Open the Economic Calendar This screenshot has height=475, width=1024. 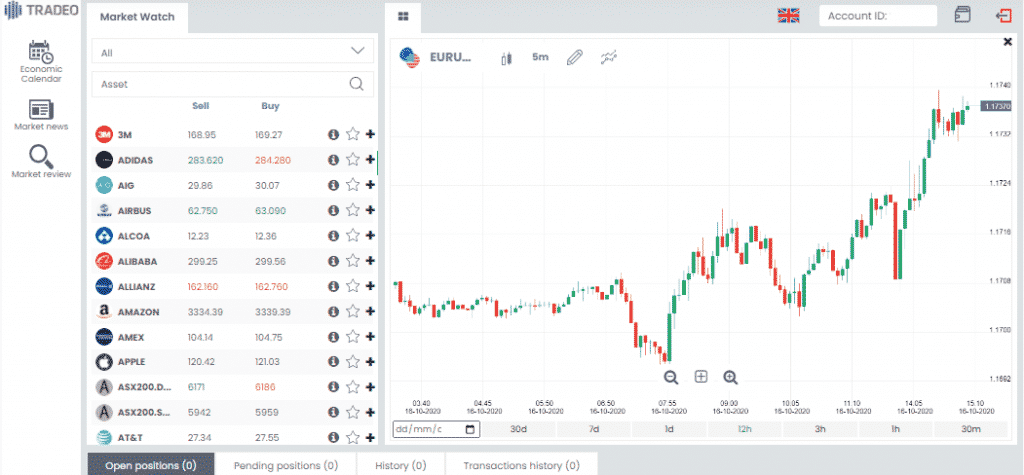41,62
